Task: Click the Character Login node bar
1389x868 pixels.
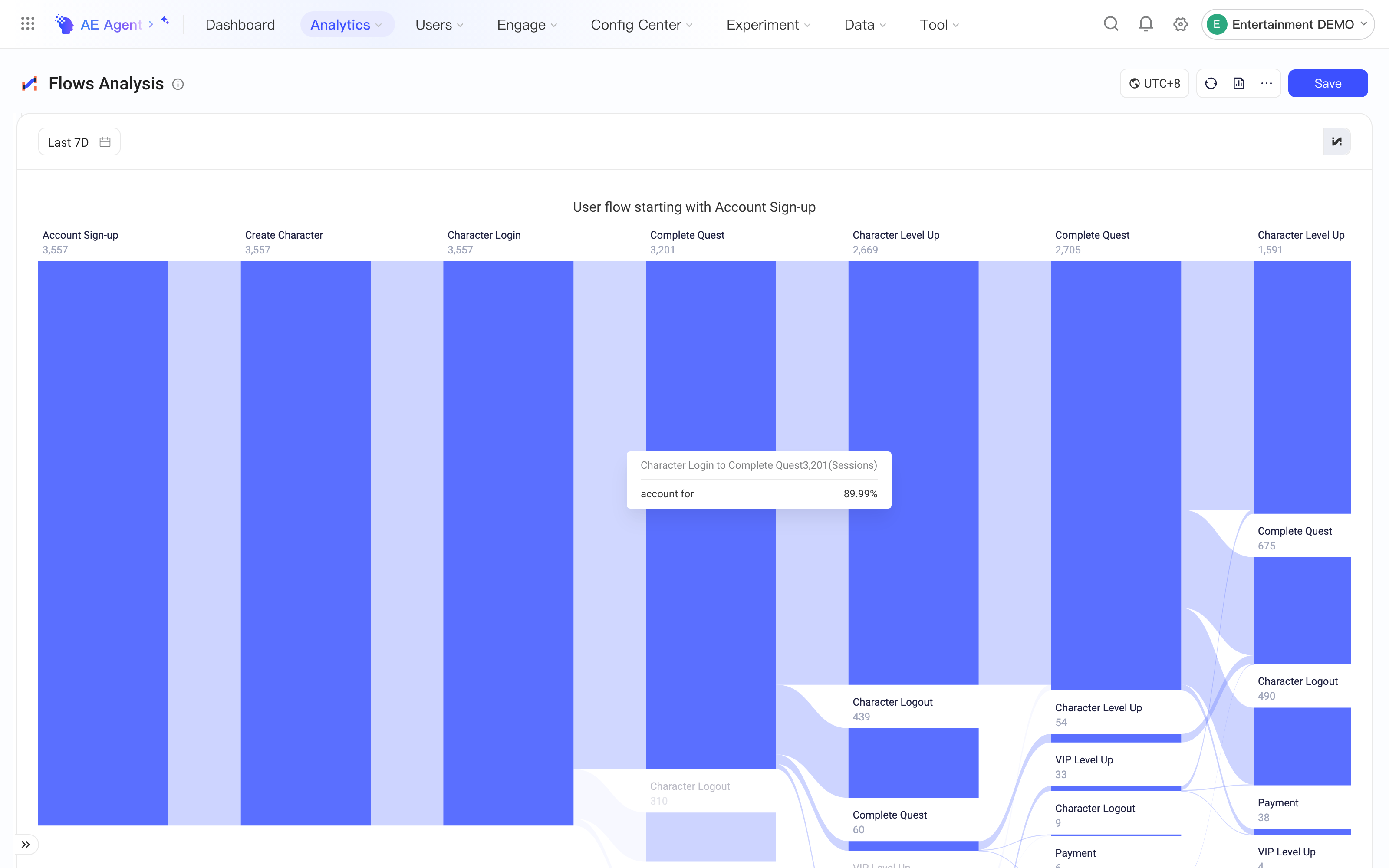Action: (x=508, y=543)
